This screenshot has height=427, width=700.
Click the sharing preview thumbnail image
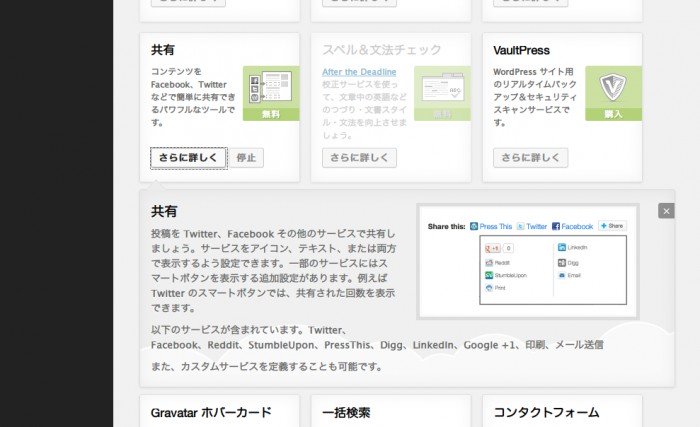[527, 262]
